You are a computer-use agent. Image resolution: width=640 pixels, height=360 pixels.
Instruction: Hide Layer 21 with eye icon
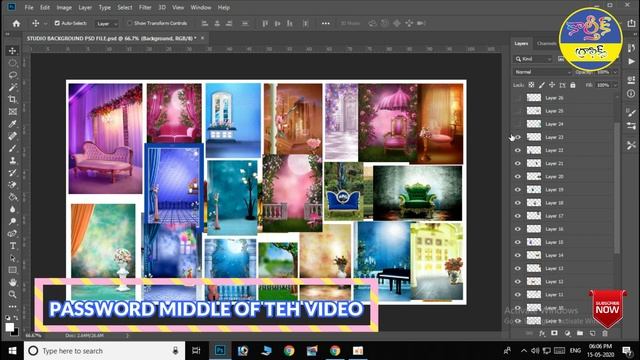(x=518, y=163)
